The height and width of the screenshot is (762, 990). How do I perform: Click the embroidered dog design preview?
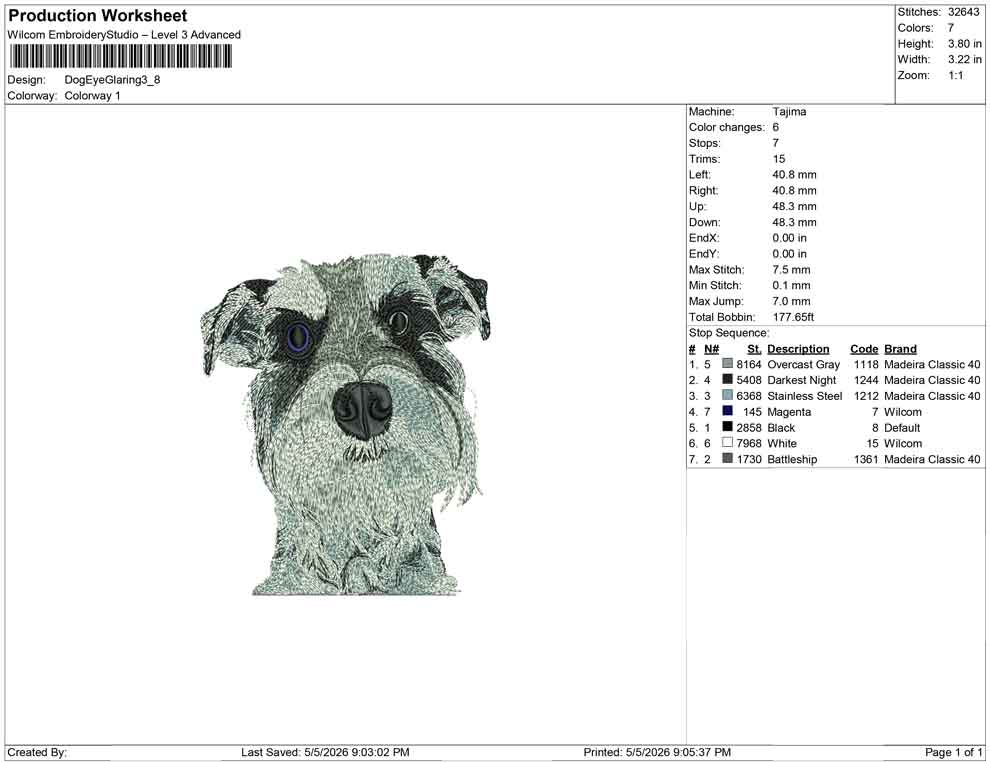tap(345, 424)
